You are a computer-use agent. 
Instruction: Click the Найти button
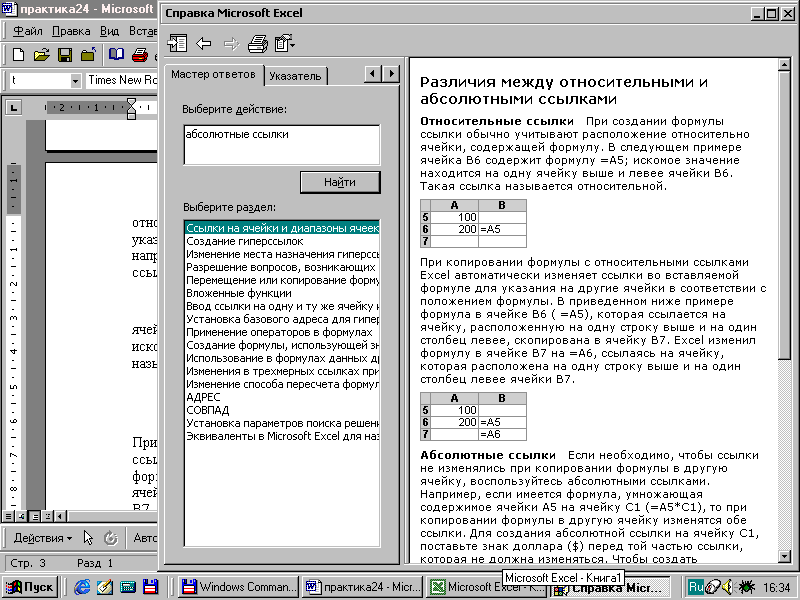[340, 182]
